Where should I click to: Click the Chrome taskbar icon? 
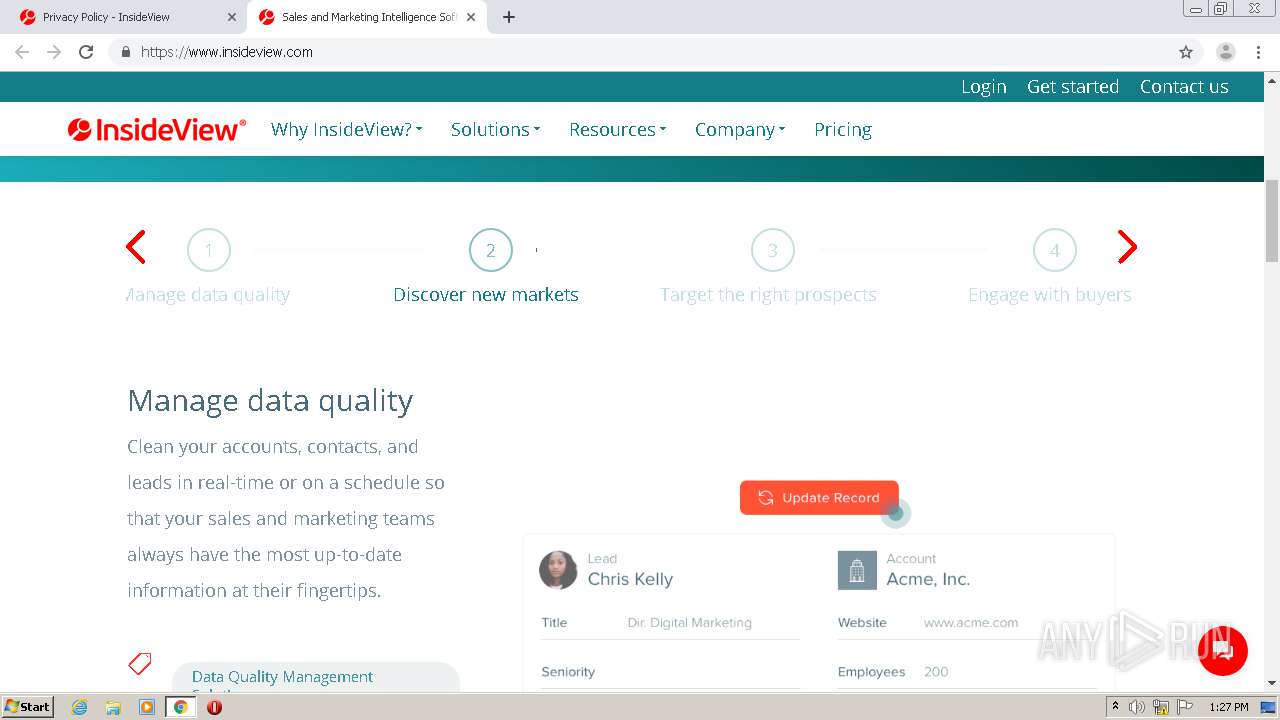point(180,707)
